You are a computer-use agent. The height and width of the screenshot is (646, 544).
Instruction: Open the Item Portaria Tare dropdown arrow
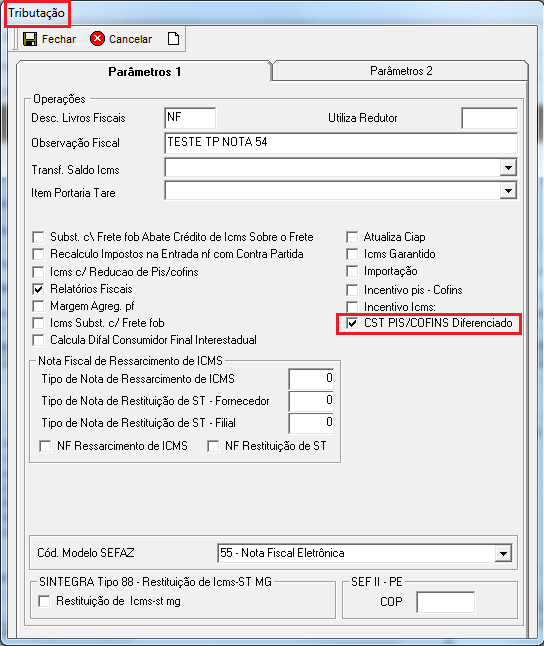pyautogui.click(x=509, y=191)
